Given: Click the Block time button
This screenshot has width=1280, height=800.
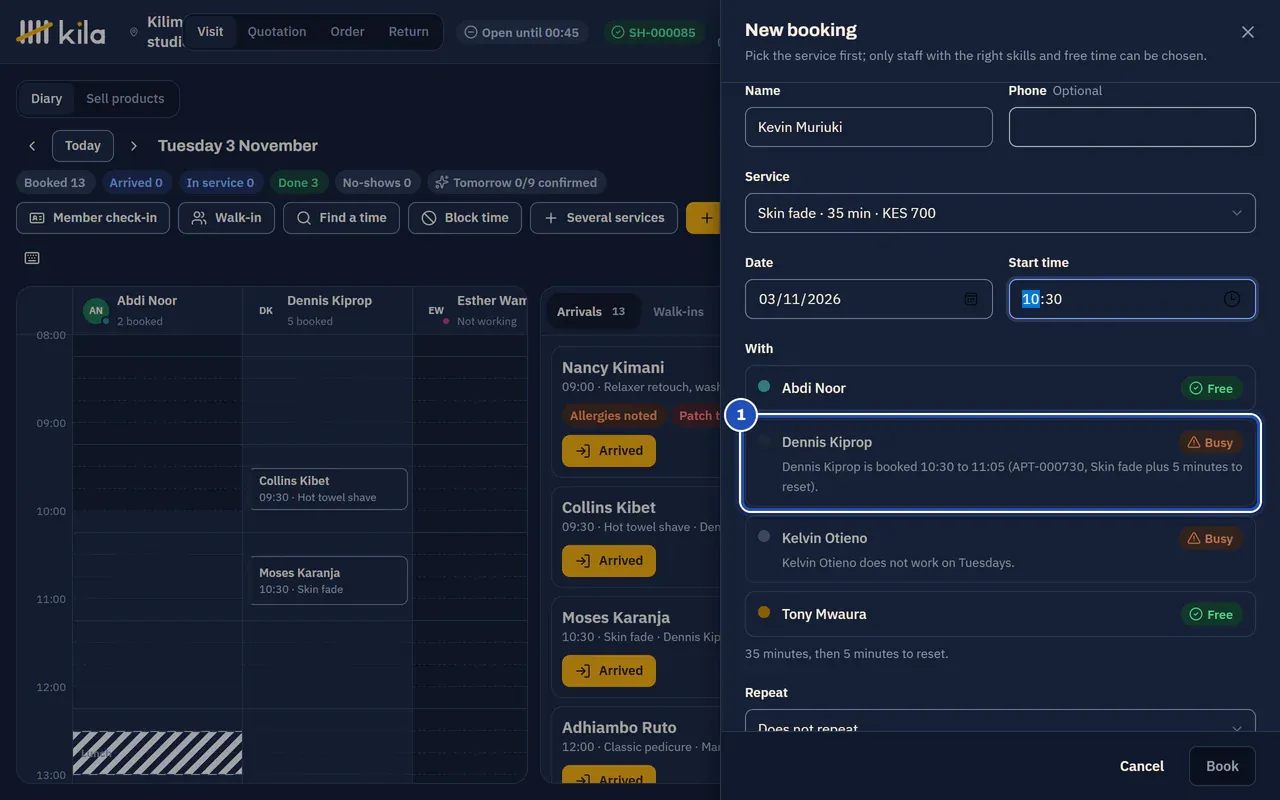Looking at the screenshot, I should point(465,218).
